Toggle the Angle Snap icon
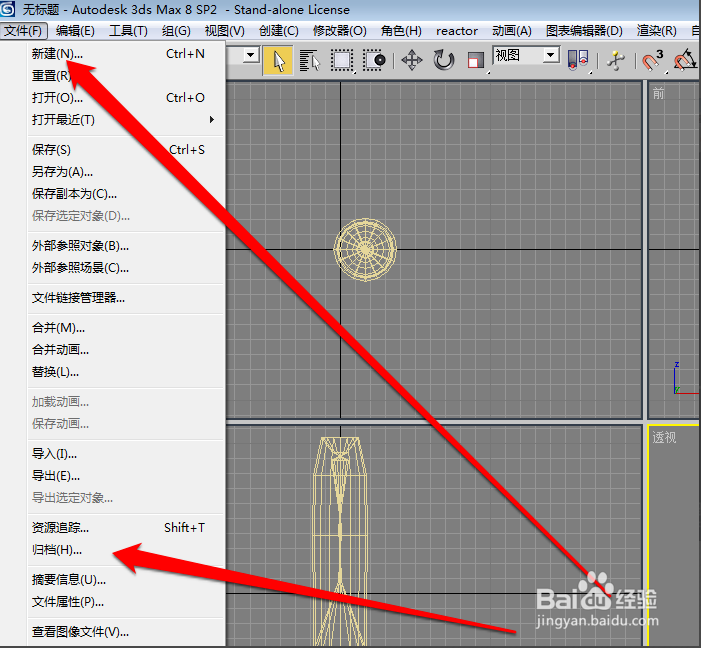This screenshot has height=648, width=701. (685, 60)
